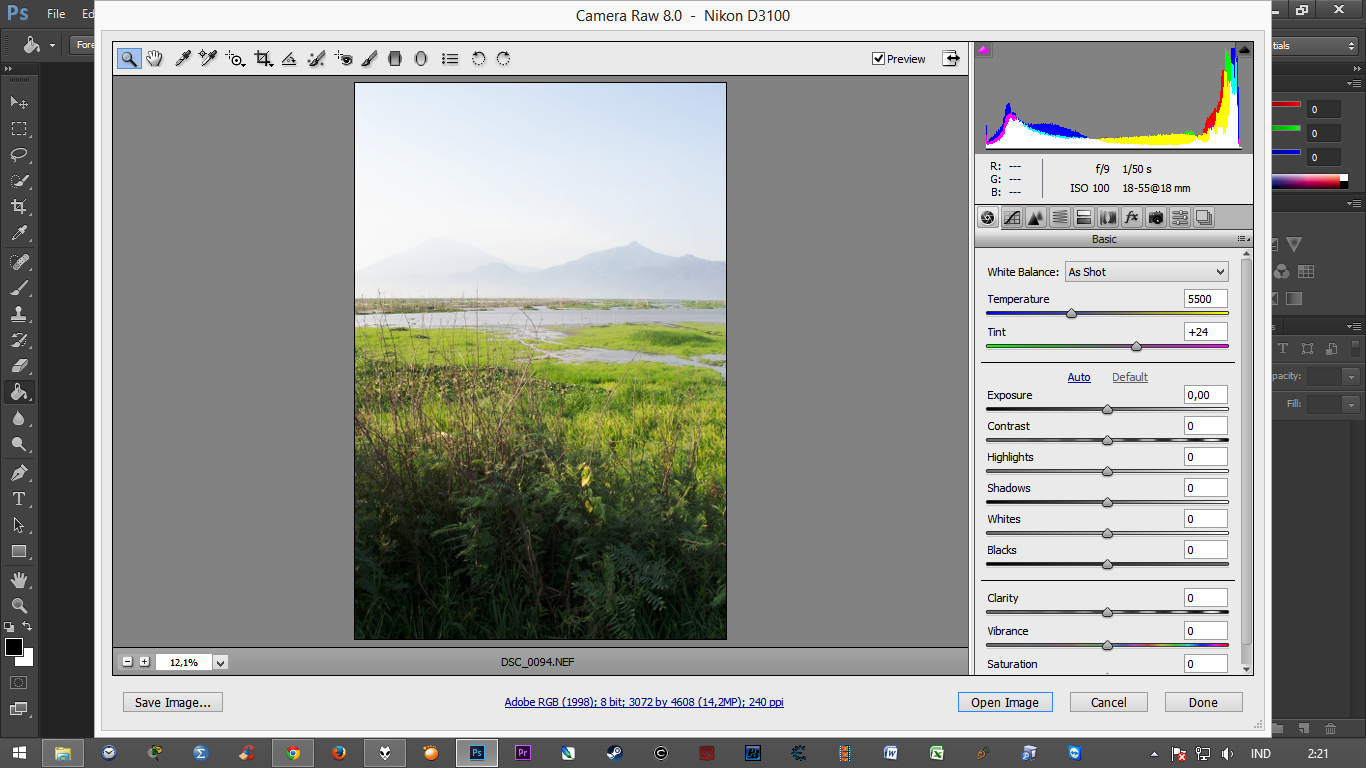This screenshot has height=768, width=1366.
Task: Toggle full screen mode icon
Action: 951,59
